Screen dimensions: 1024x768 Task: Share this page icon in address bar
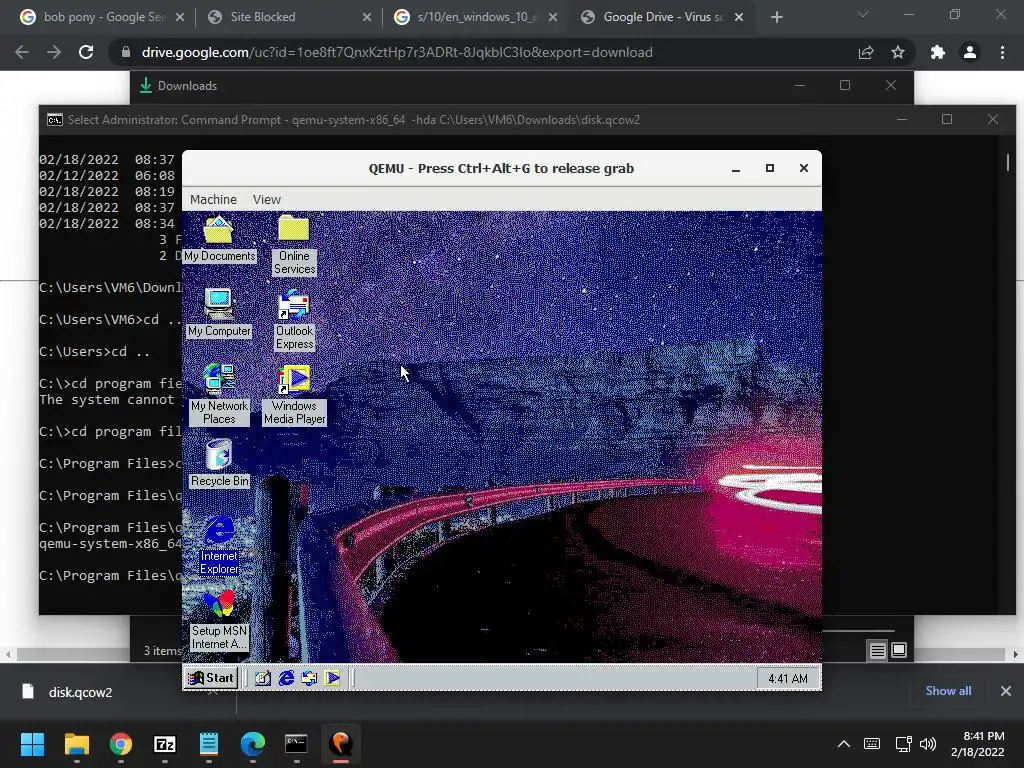pyautogui.click(x=866, y=52)
